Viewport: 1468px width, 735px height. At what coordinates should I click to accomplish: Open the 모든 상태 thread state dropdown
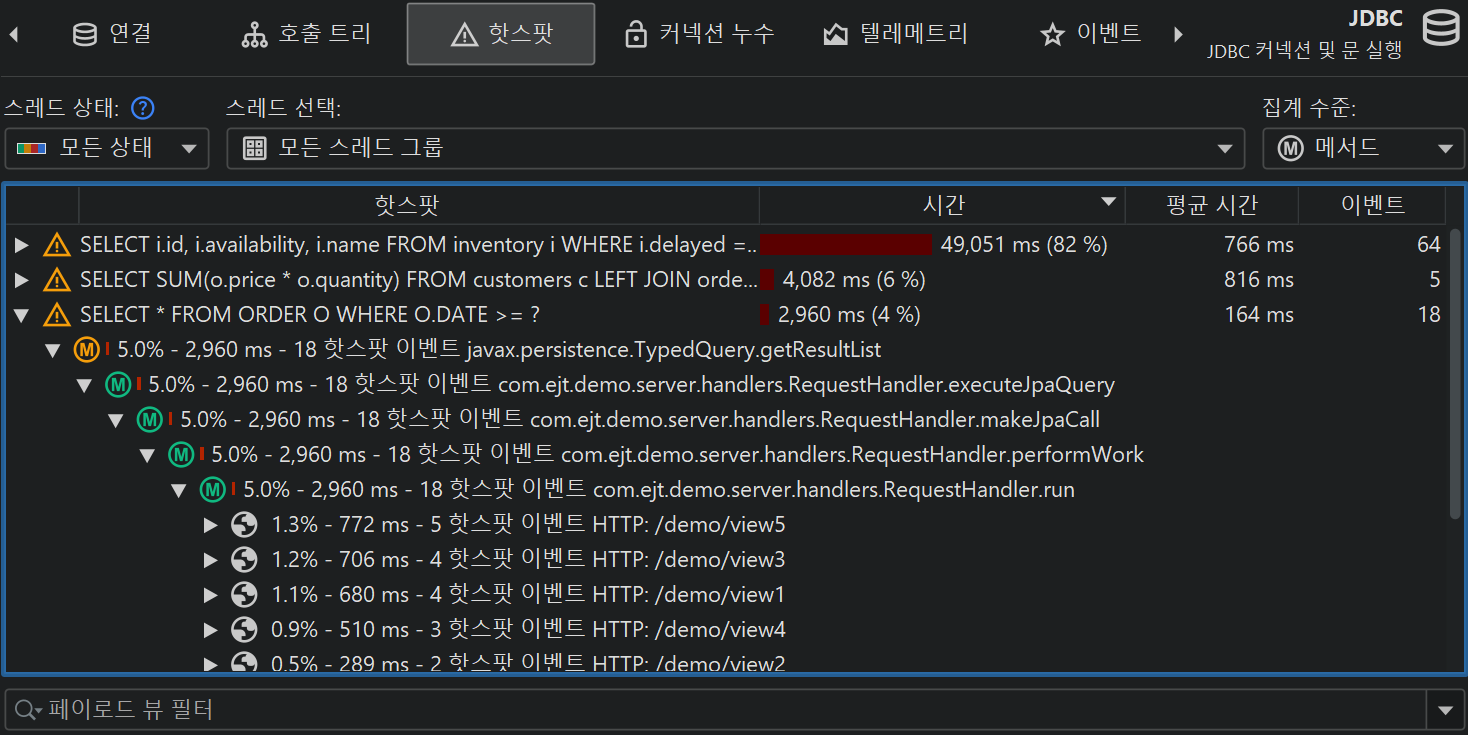(107, 148)
